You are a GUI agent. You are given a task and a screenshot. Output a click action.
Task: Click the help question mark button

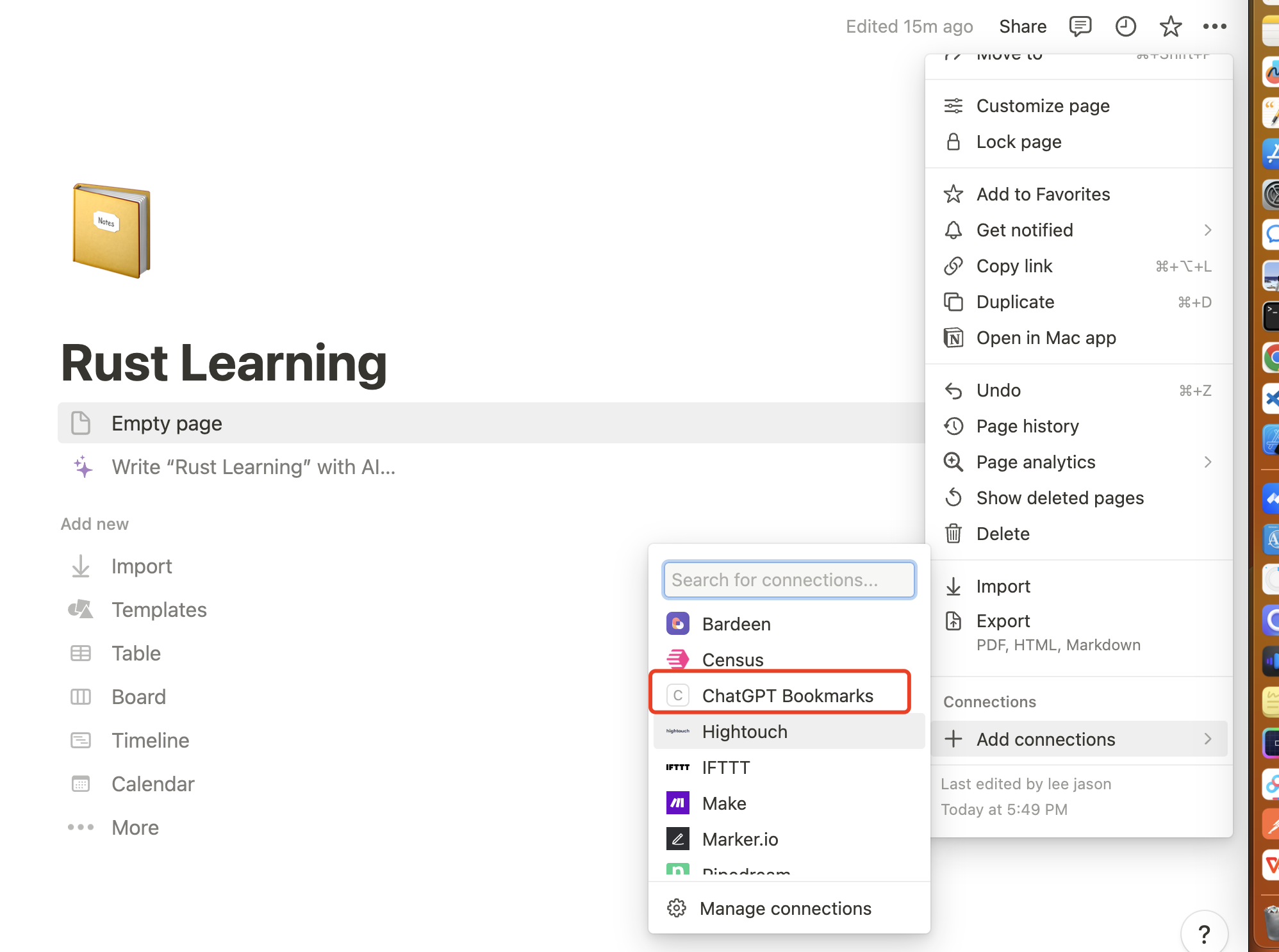tap(1204, 933)
